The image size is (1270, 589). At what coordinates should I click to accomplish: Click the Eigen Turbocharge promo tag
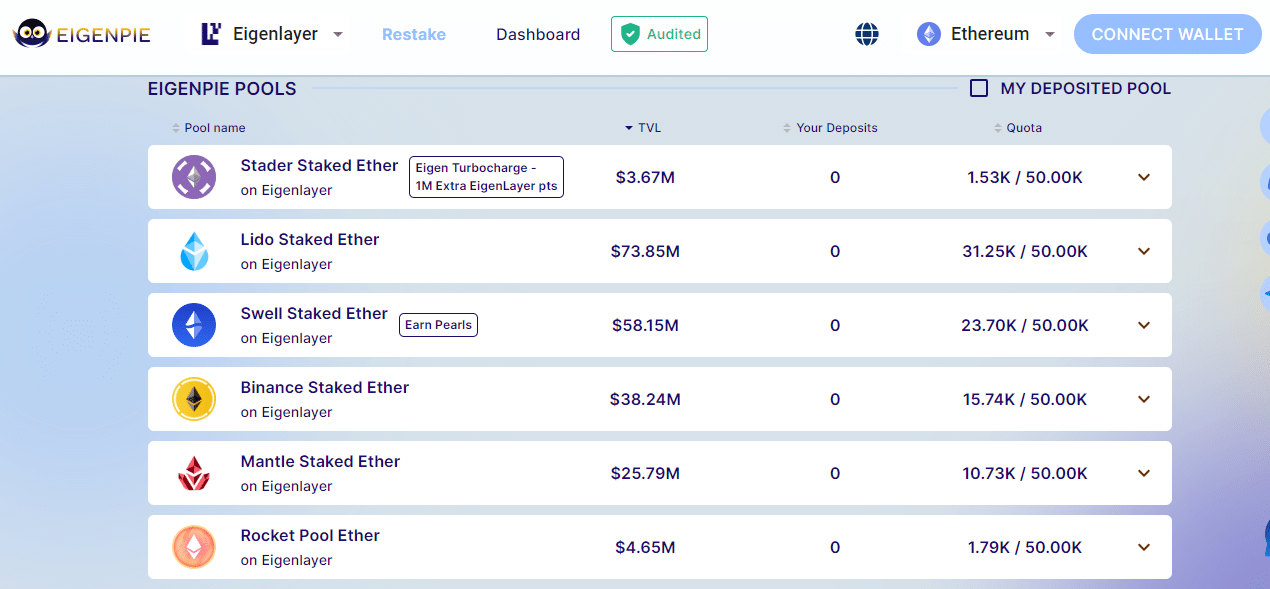coord(486,177)
